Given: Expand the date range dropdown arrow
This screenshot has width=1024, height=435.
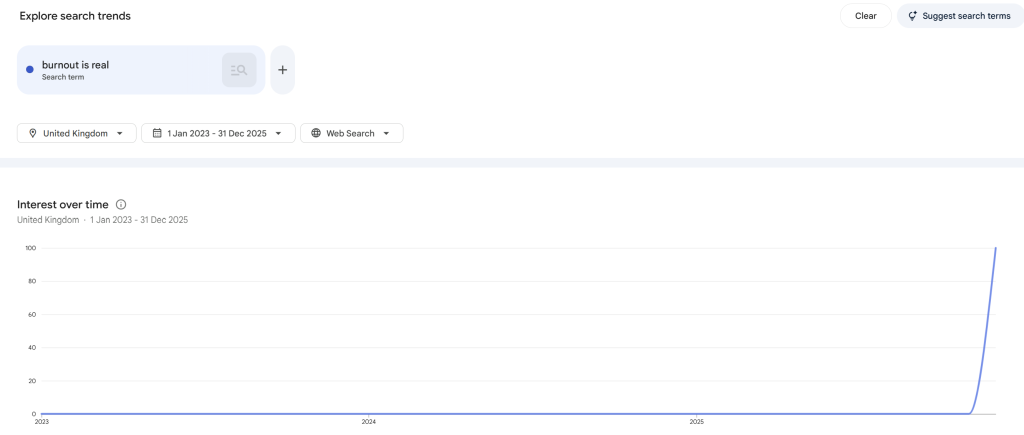Looking at the screenshot, I should 279,133.
